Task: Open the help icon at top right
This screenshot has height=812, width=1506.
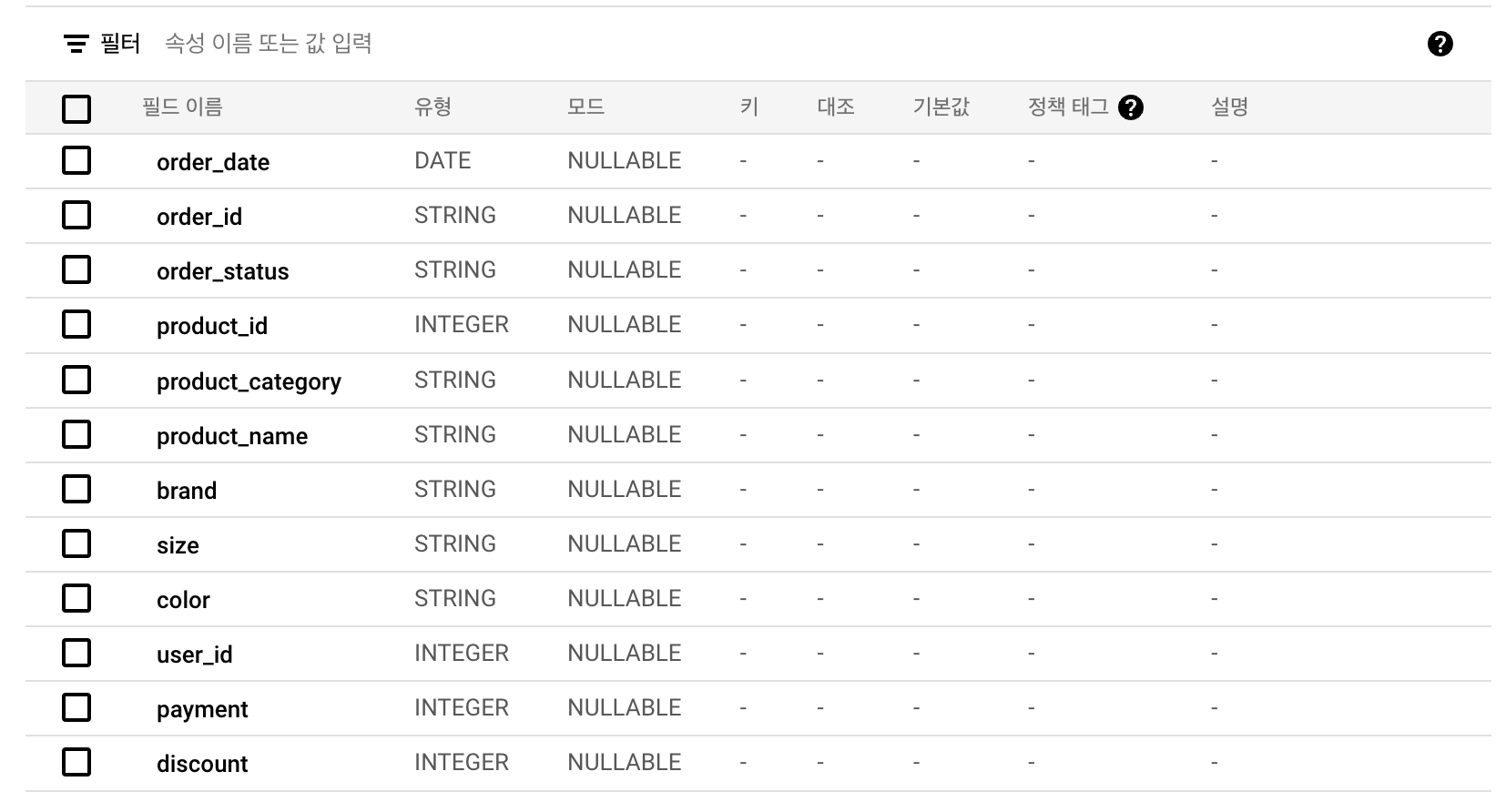Action: 1440,44
